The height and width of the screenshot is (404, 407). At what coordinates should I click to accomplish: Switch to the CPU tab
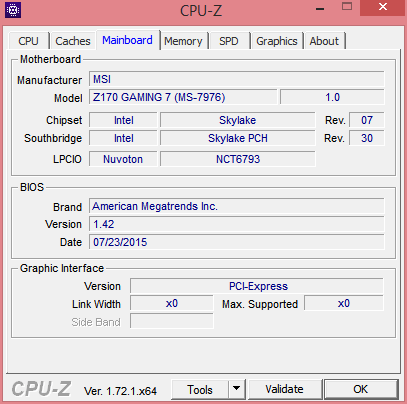[28, 41]
